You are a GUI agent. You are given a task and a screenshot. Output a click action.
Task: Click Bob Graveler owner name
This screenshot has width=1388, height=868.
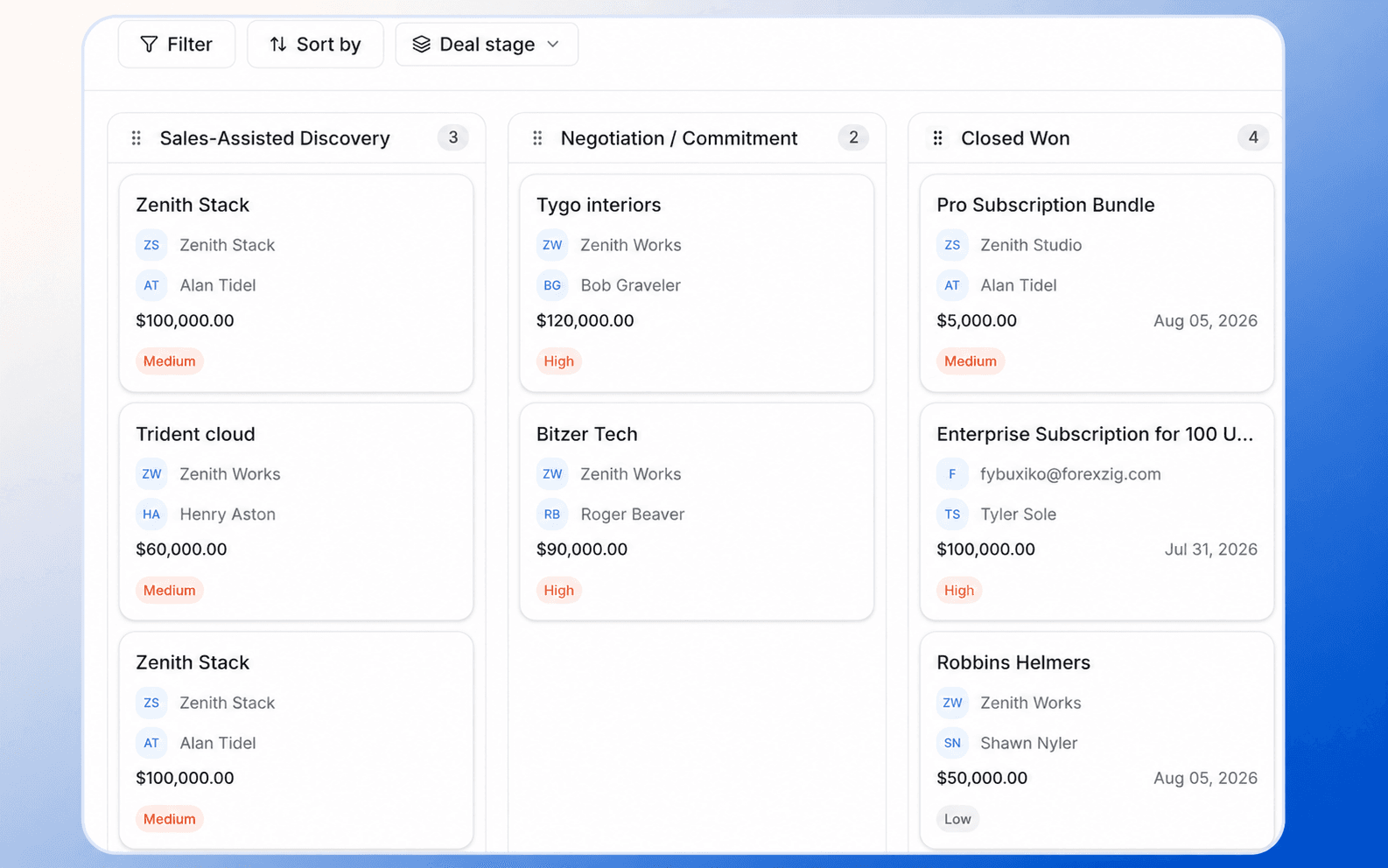click(630, 285)
